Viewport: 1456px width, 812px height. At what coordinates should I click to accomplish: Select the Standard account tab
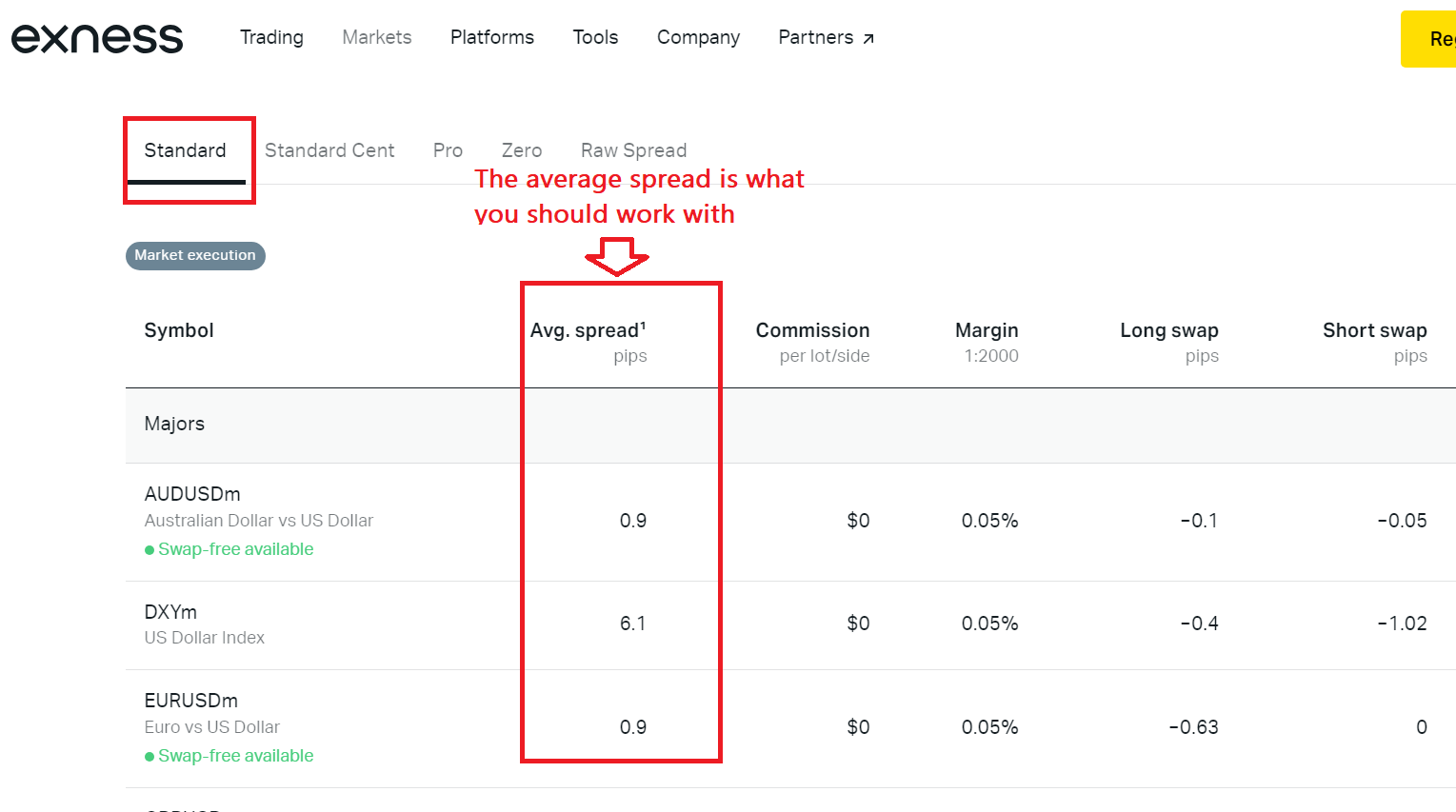[x=186, y=150]
